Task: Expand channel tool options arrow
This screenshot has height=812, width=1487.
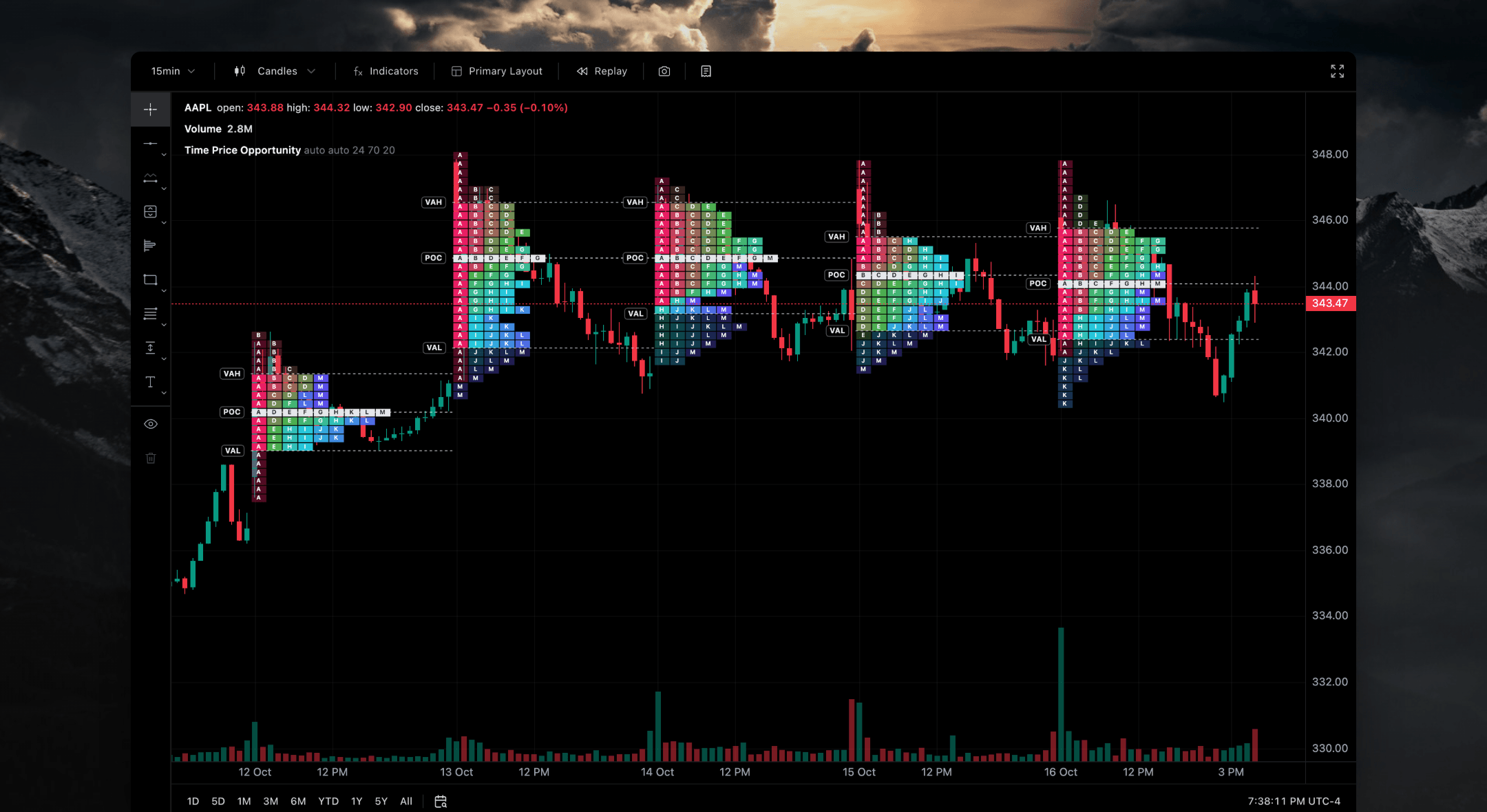Action: coord(164,189)
